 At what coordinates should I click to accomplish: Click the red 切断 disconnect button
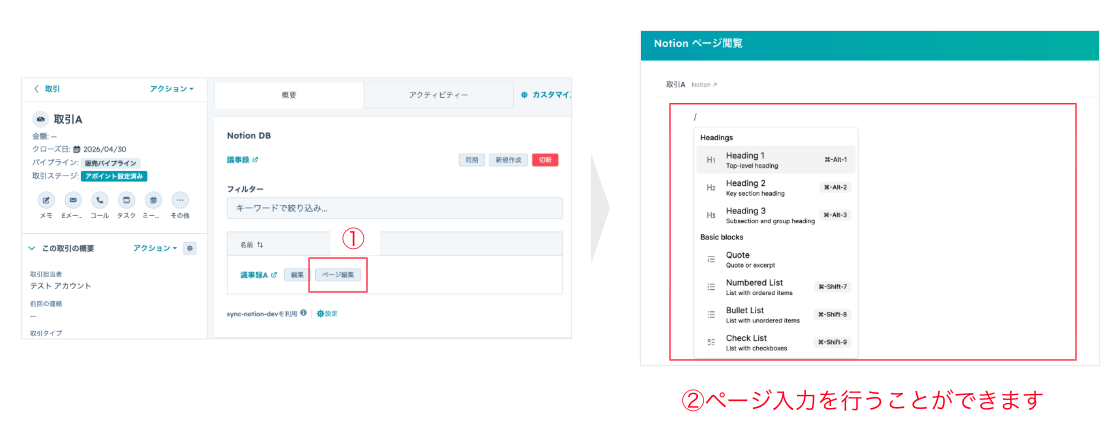click(x=545, y=160)
